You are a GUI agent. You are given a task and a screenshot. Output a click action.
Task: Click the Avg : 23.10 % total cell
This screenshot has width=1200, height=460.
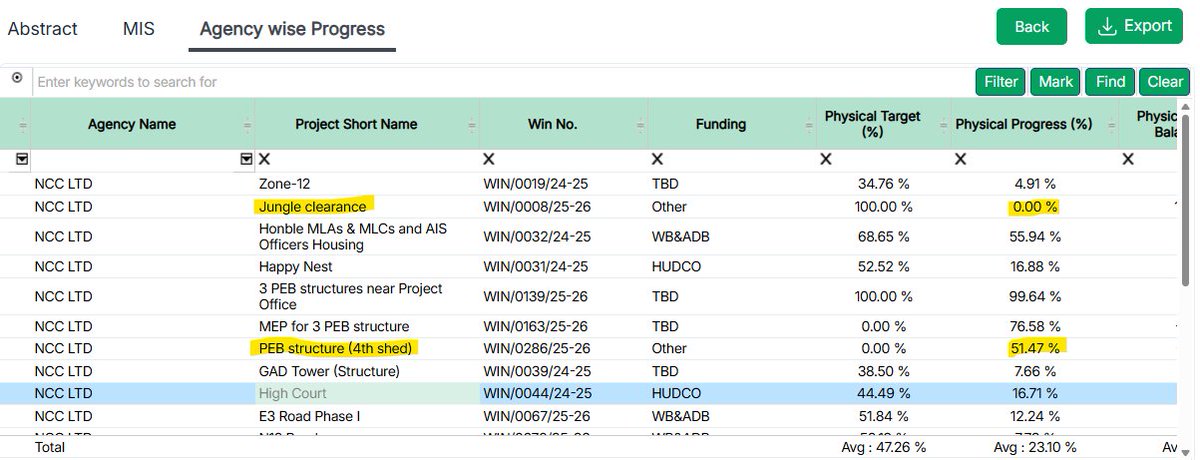point(1035,447)
